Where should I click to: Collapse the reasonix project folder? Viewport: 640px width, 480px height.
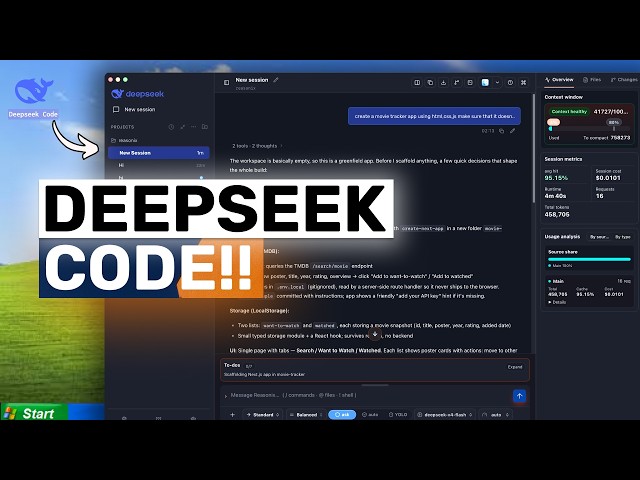[x=124, y=140]
